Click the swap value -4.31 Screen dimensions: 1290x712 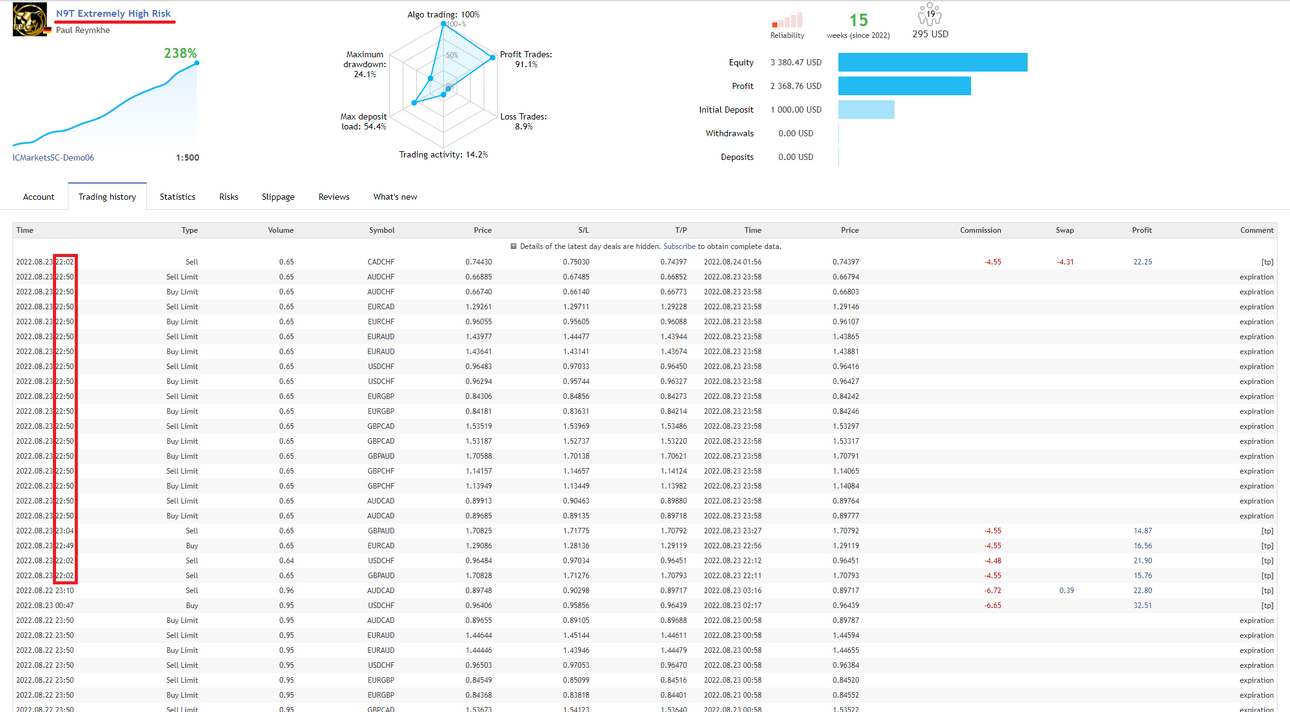click(x=1065, y=262)
